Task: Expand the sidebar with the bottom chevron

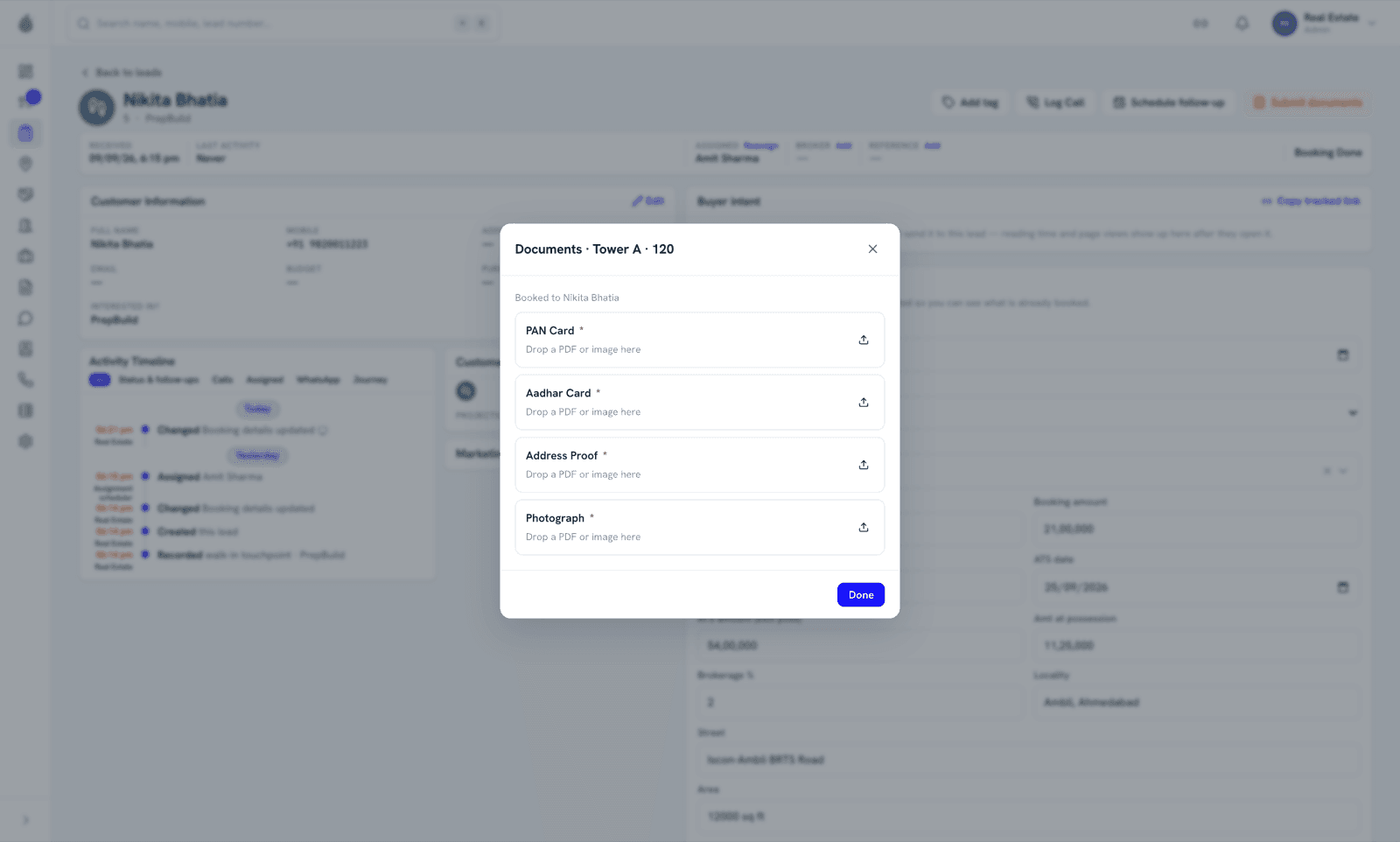Action: [x=26, y=820]
